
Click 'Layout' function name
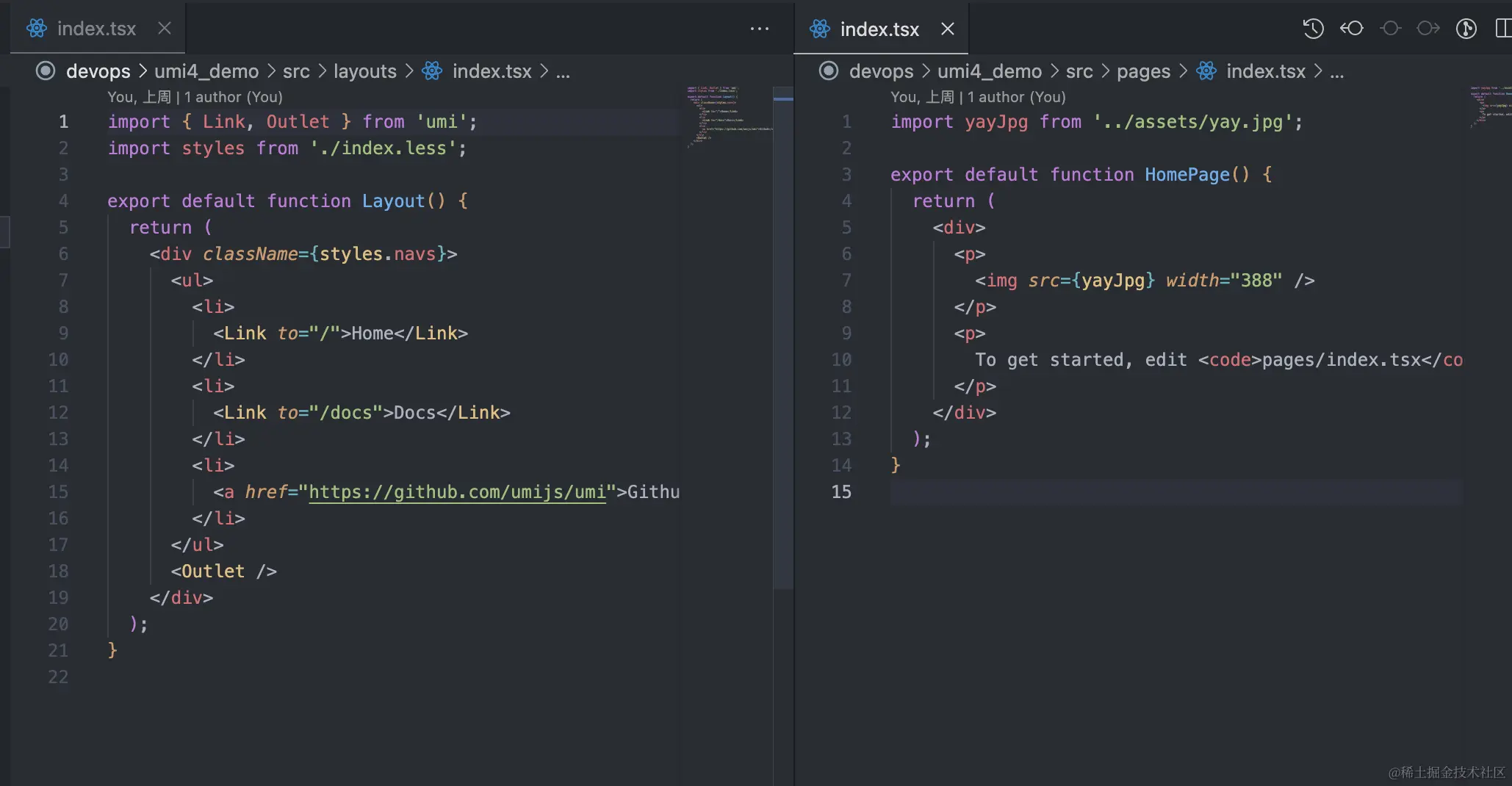click(393, 201)
